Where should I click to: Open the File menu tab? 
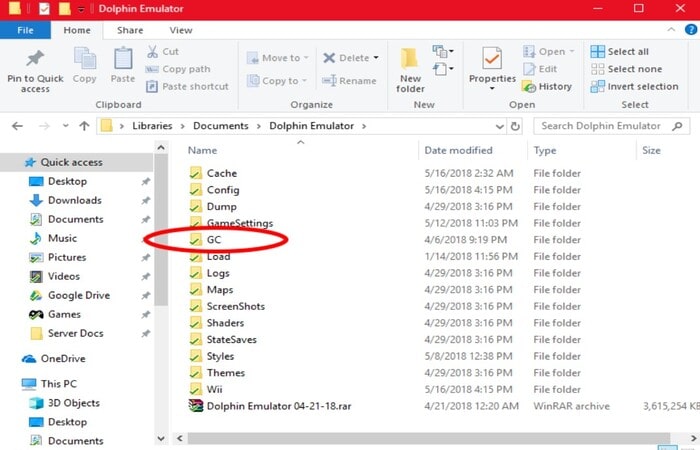click(x=25, y=30)
